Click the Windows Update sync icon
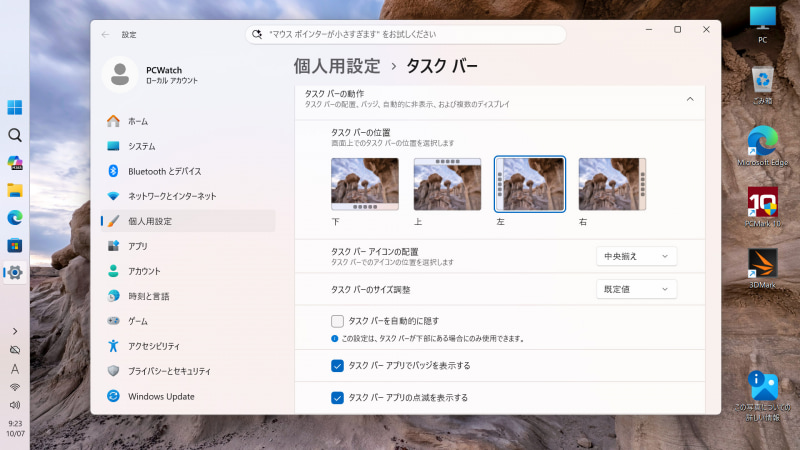This screenshot has height=450, width=800. [x=113, y=396]
